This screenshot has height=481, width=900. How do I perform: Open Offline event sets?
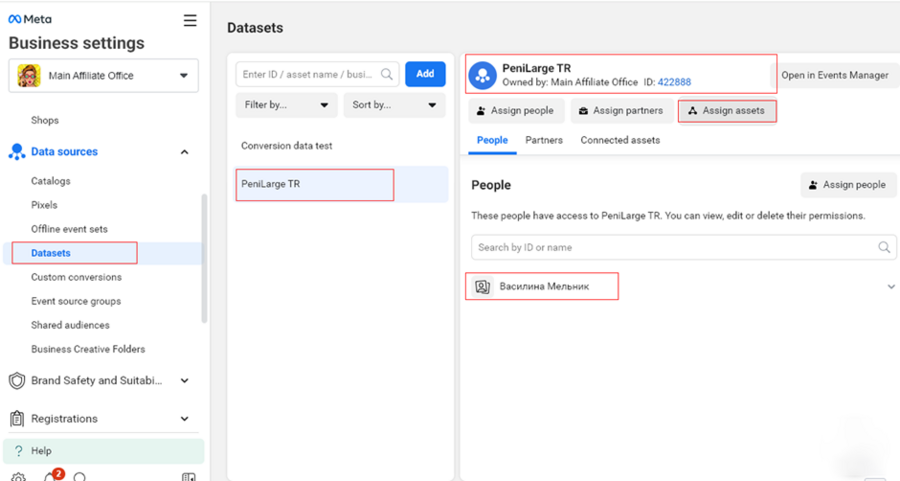[x=69, y=229]
